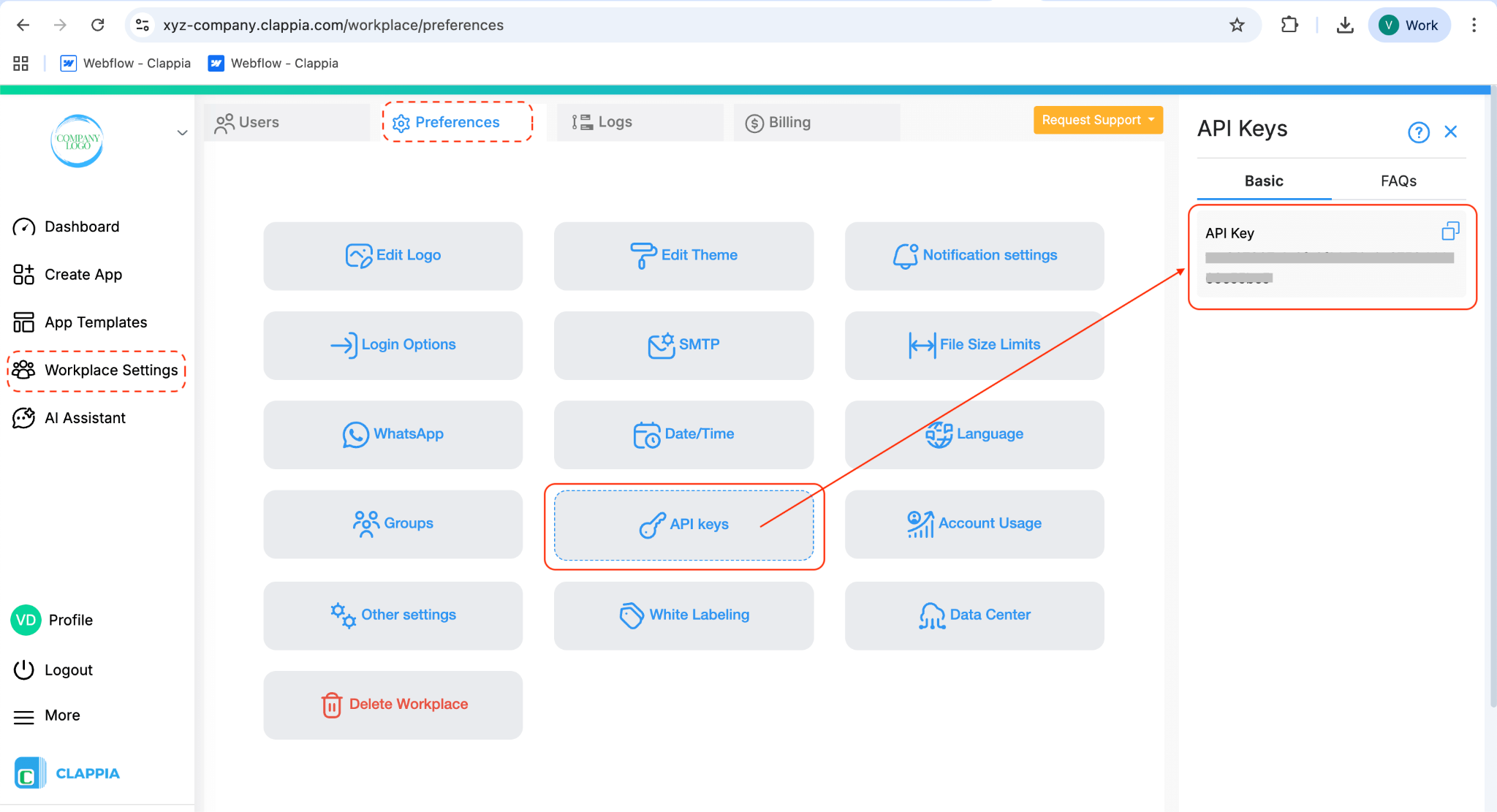
Task: Switch to the FAQs tab
Action: coord(1398,181)
